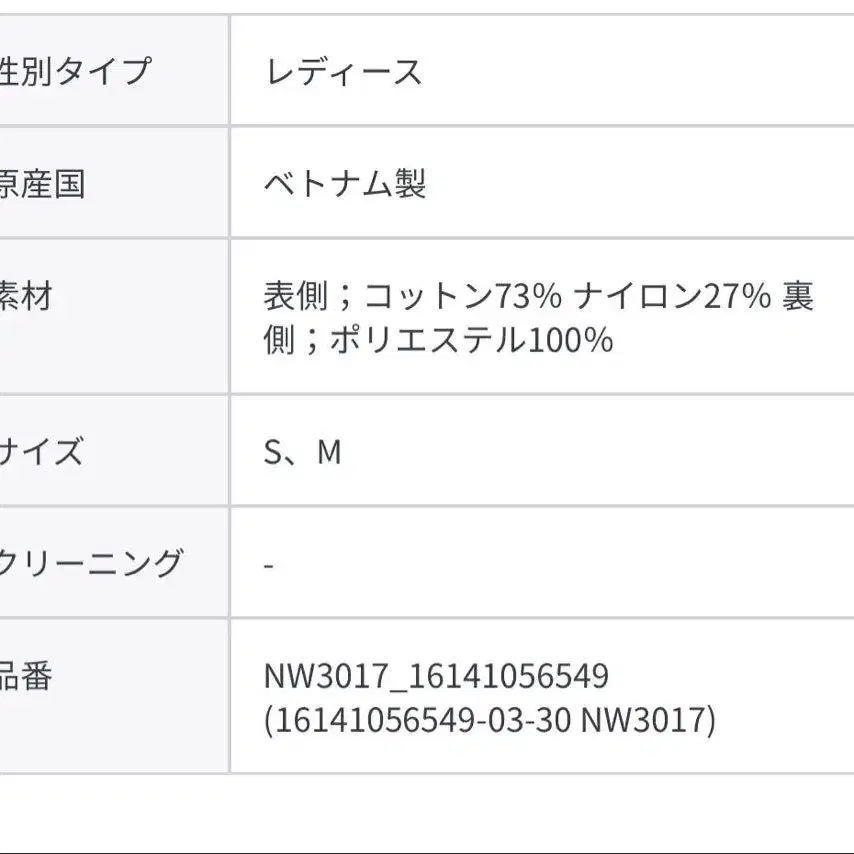854x854 pixels.
Task: Click the letter S in size value
Action: point(272,452)
